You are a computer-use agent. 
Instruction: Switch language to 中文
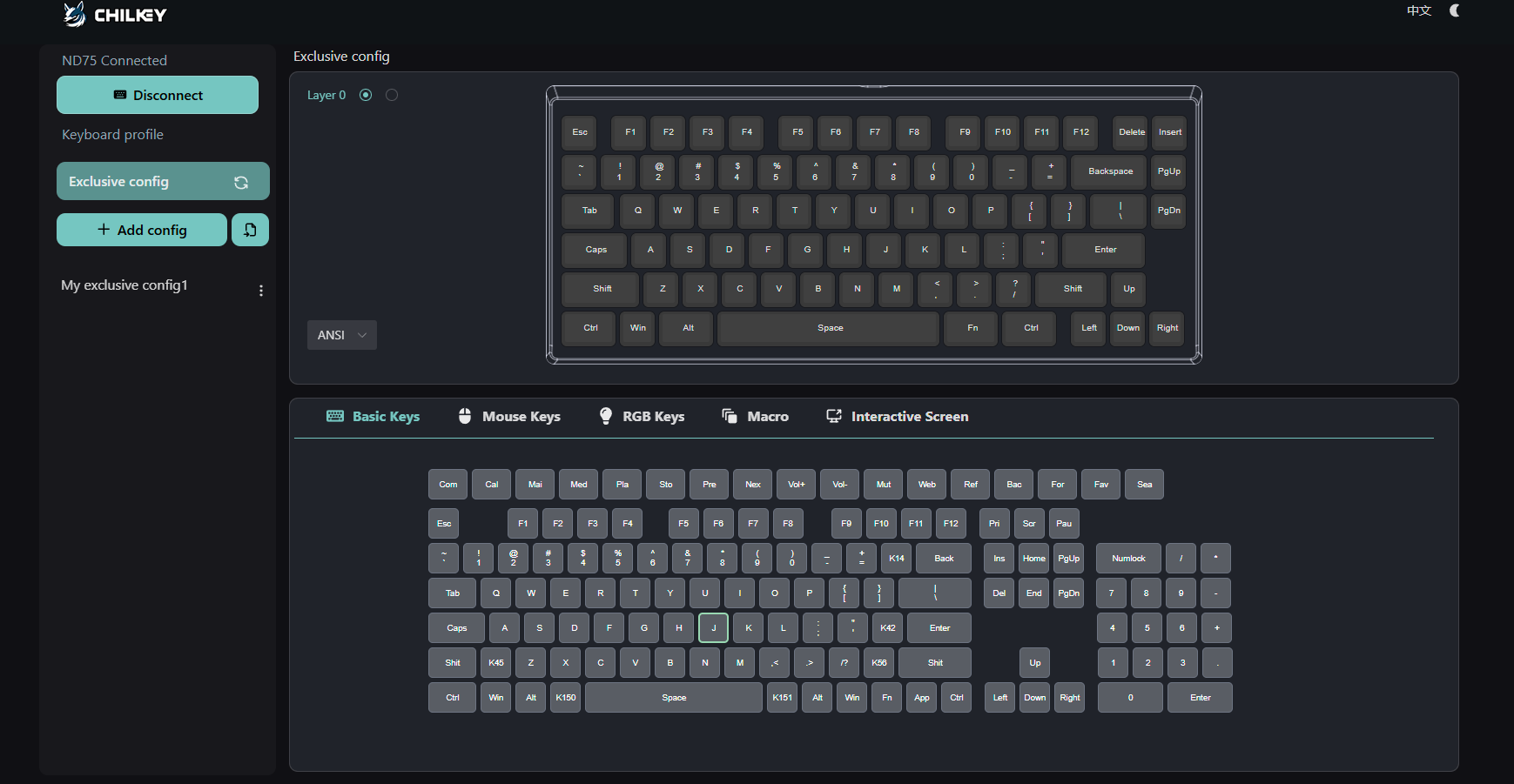(1419, 10)
